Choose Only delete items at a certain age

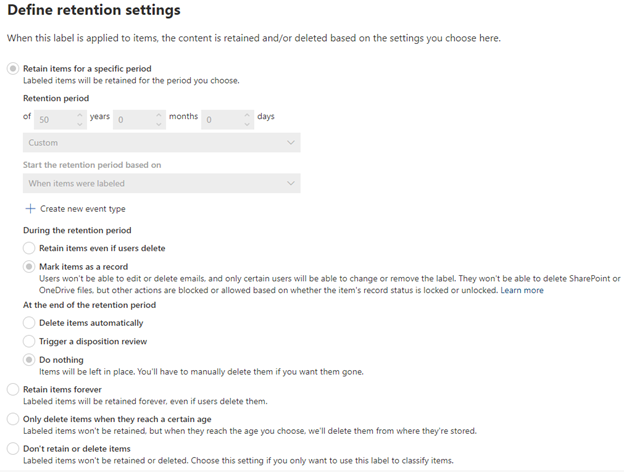(x=13, y=419)
